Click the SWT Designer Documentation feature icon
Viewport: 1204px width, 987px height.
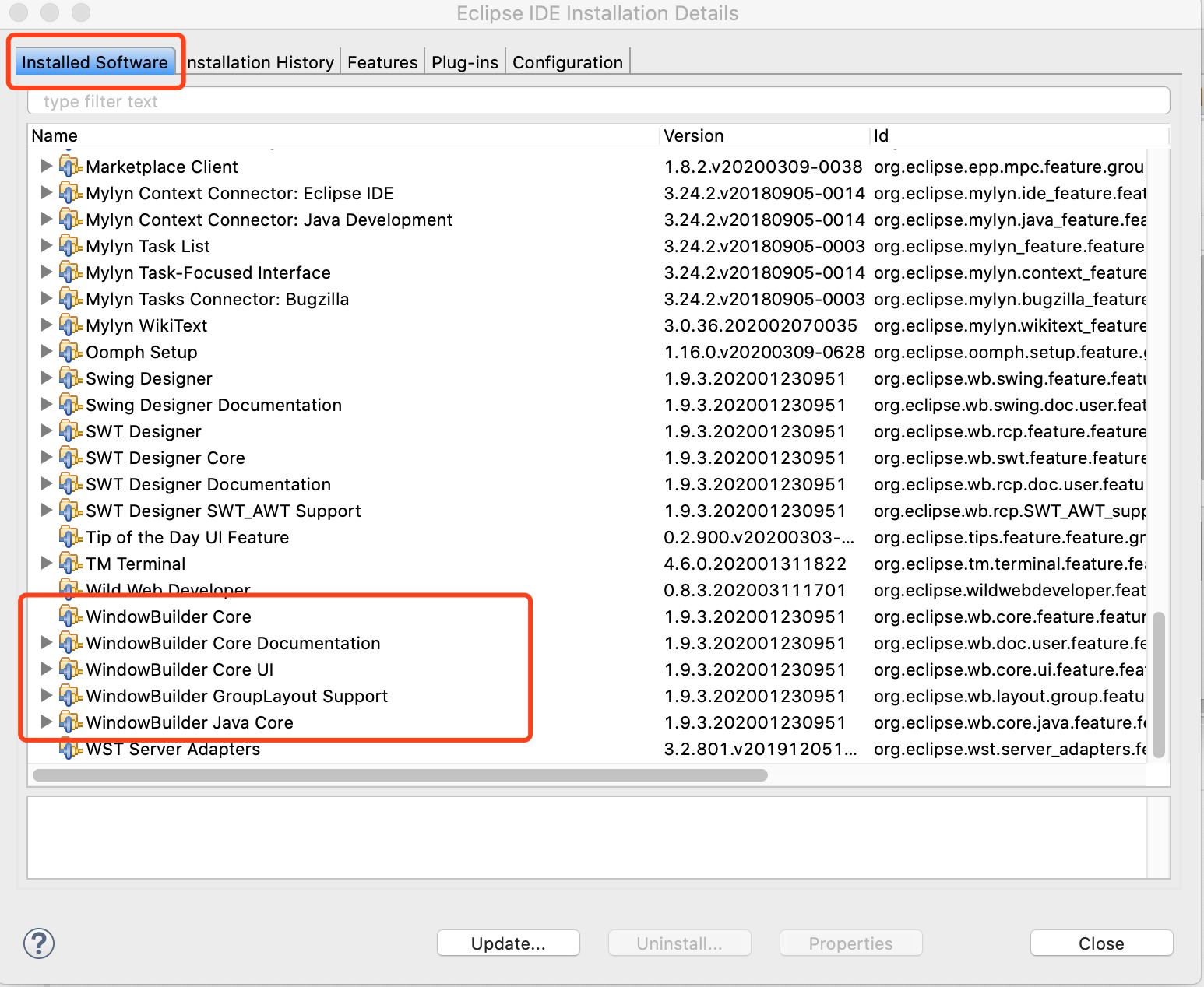click(70, 484)
